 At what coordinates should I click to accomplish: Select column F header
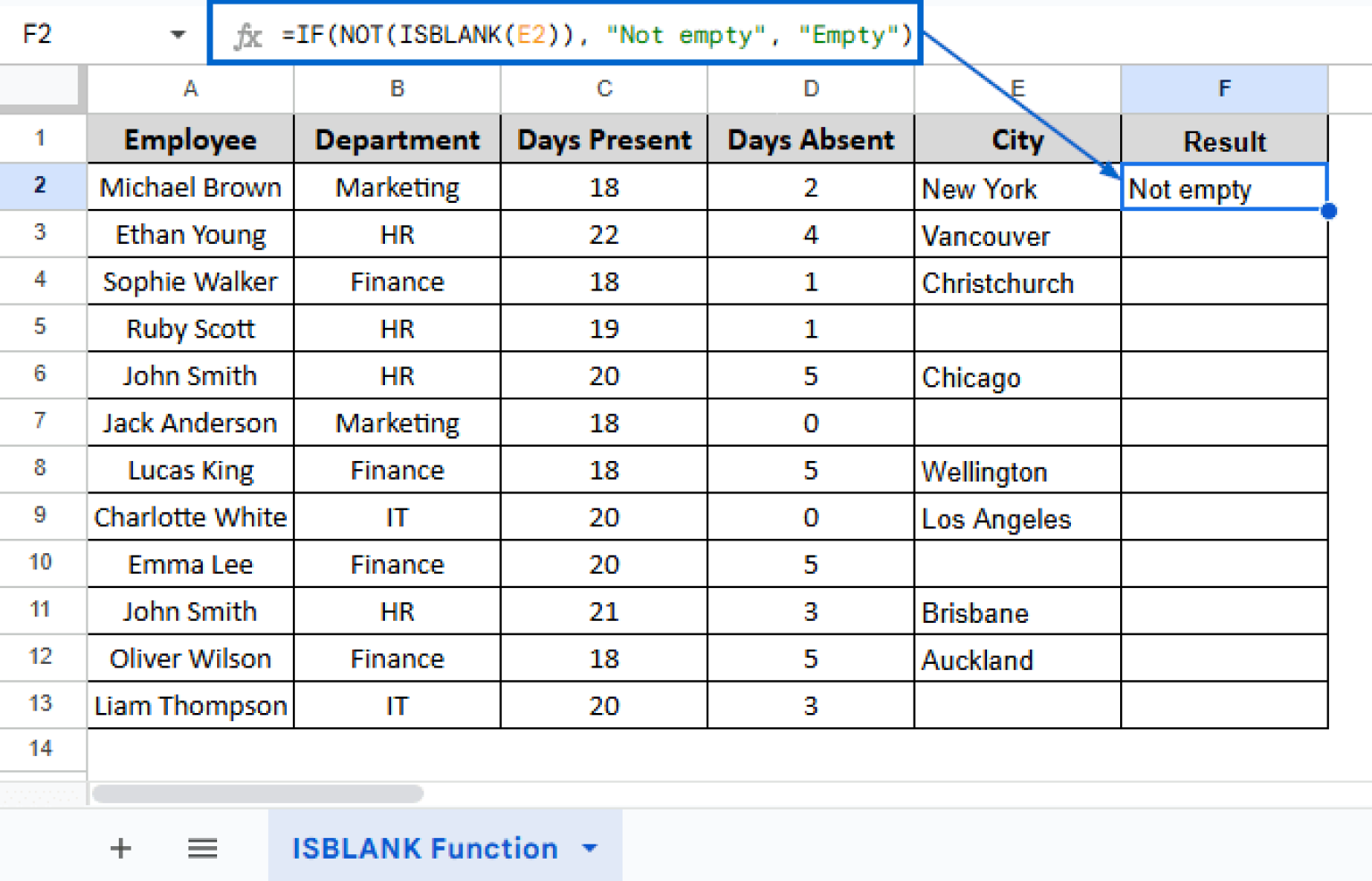coord(1224,88)
